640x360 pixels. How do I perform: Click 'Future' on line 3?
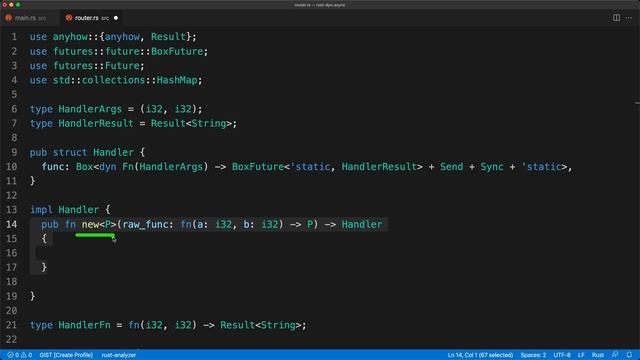[x=122, y=66]
